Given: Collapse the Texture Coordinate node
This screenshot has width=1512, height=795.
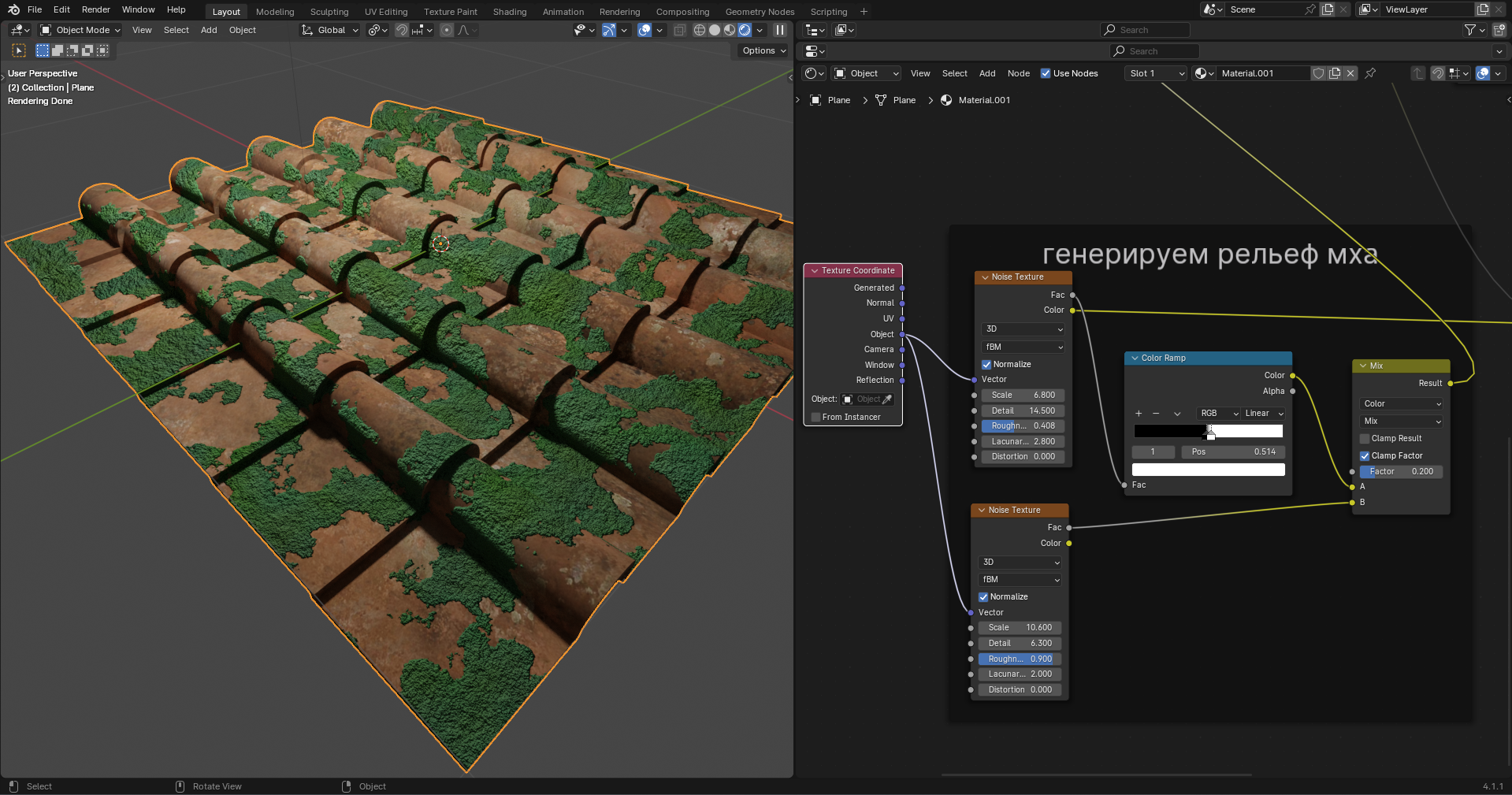Looking at the screenshot, I should (815, 270).
